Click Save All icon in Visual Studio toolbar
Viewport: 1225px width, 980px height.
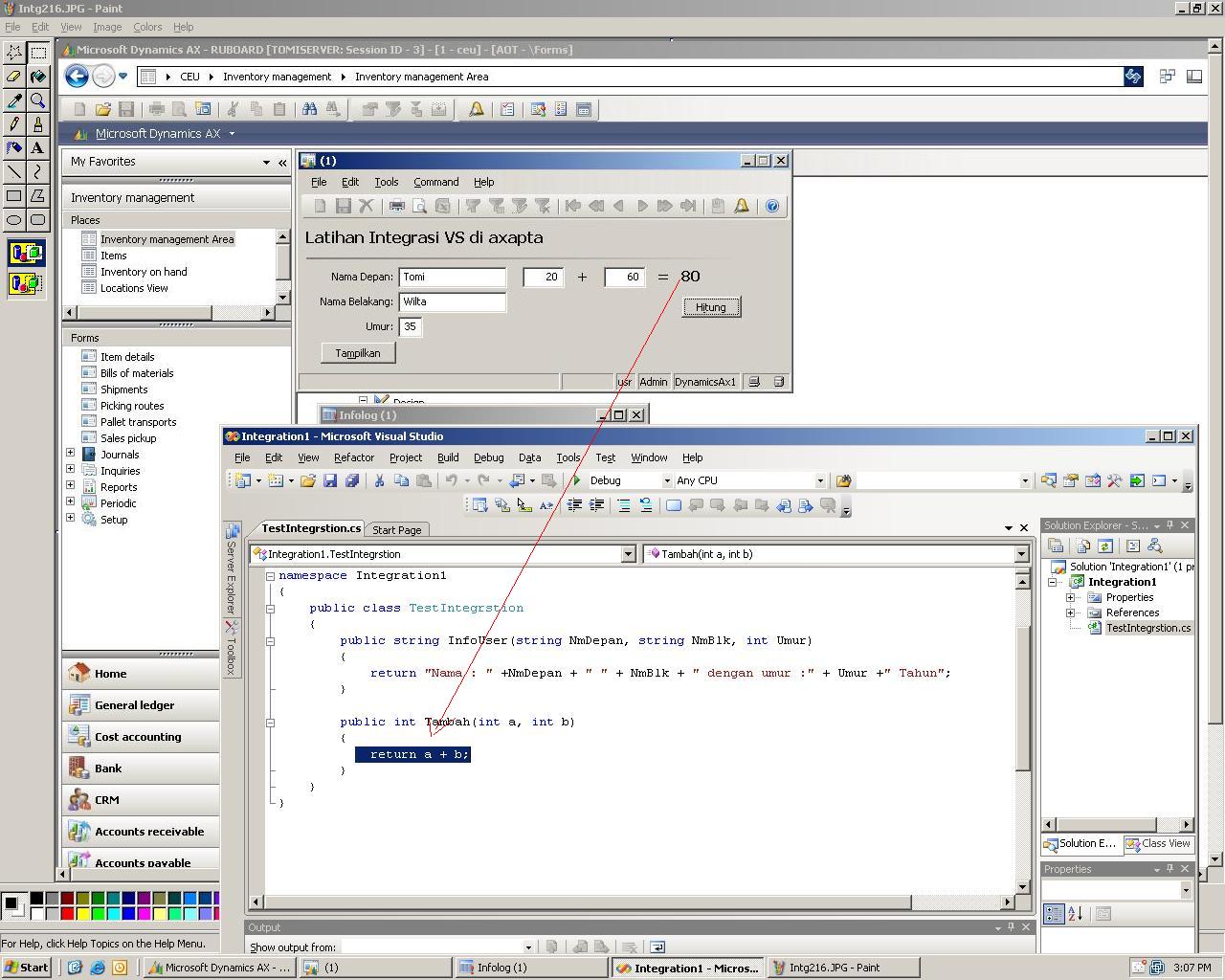[x=352, y=480]
